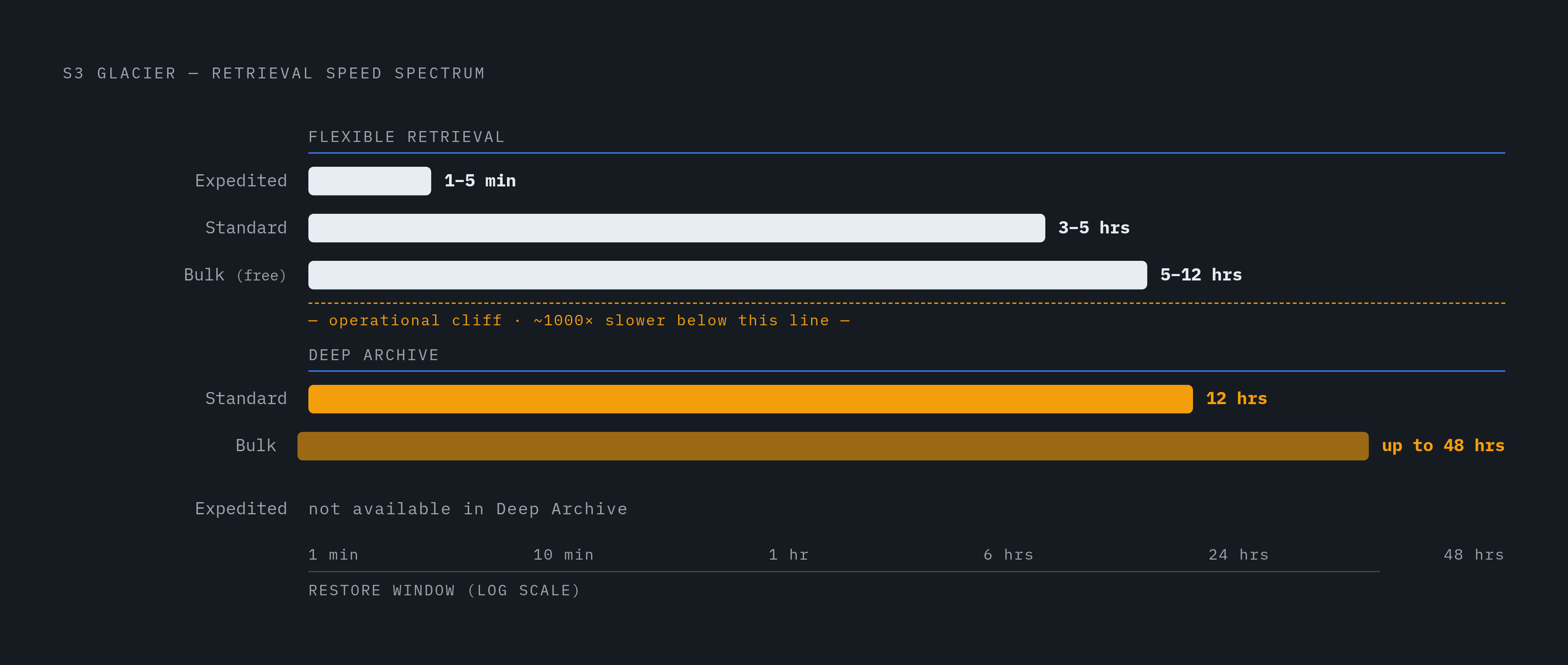Click the 'Standard' label under Flexible Retrieval
Screen dimensions: 1568x665
point(246,228)
